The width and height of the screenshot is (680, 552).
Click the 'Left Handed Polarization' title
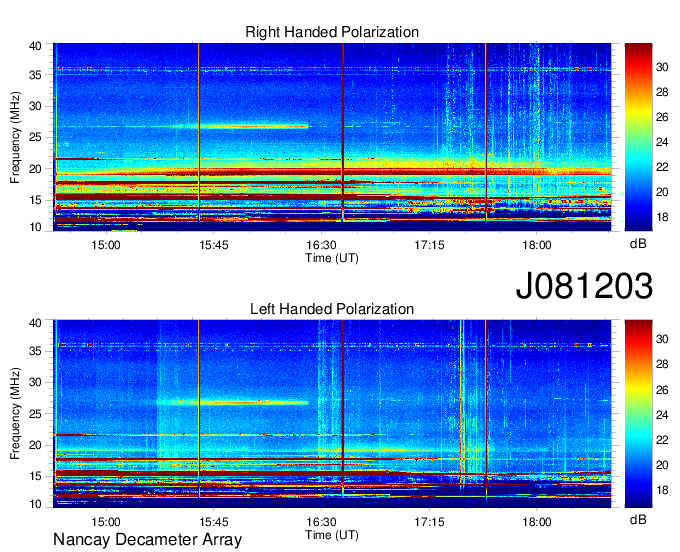(x=332, y=309)
